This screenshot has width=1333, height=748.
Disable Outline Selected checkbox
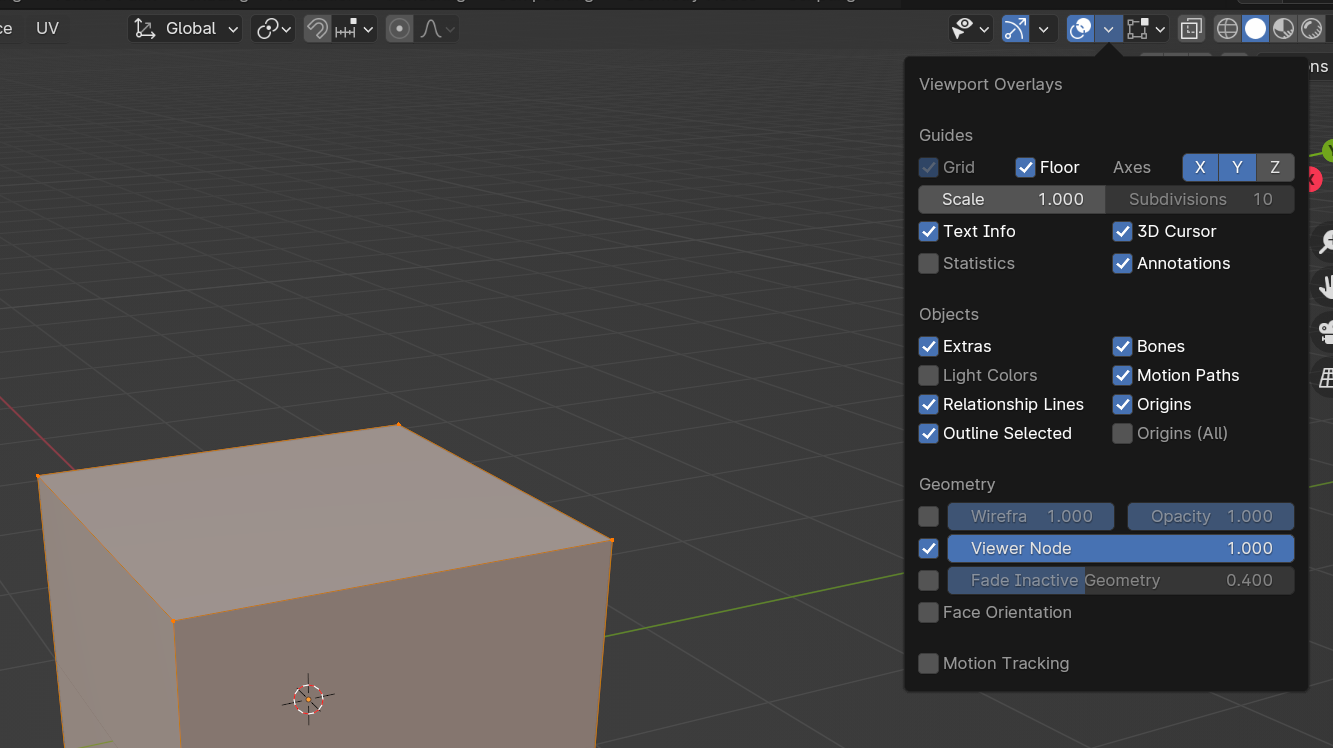[928, 433]
